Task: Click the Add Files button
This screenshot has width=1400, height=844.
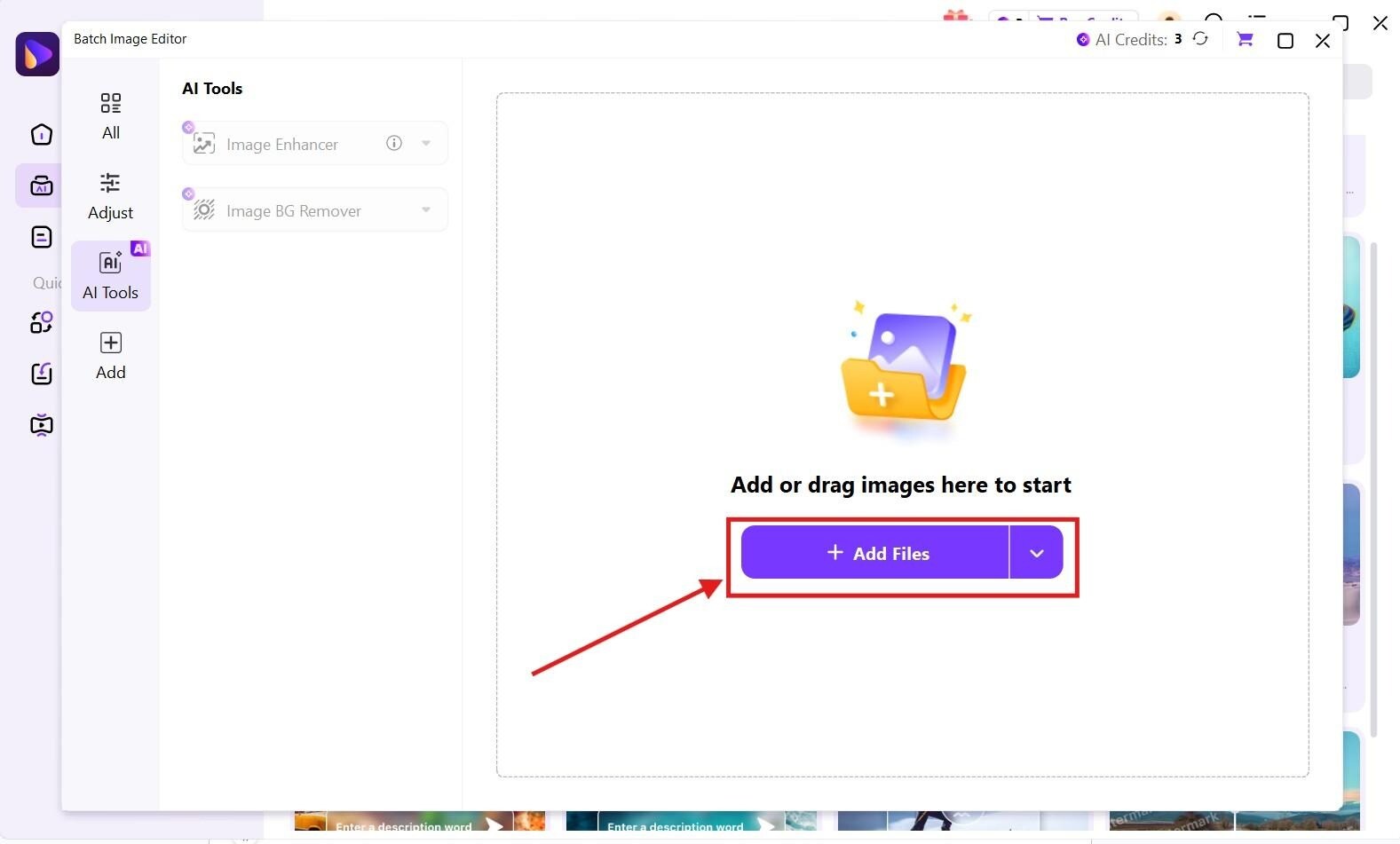Action: pos(875,552)
